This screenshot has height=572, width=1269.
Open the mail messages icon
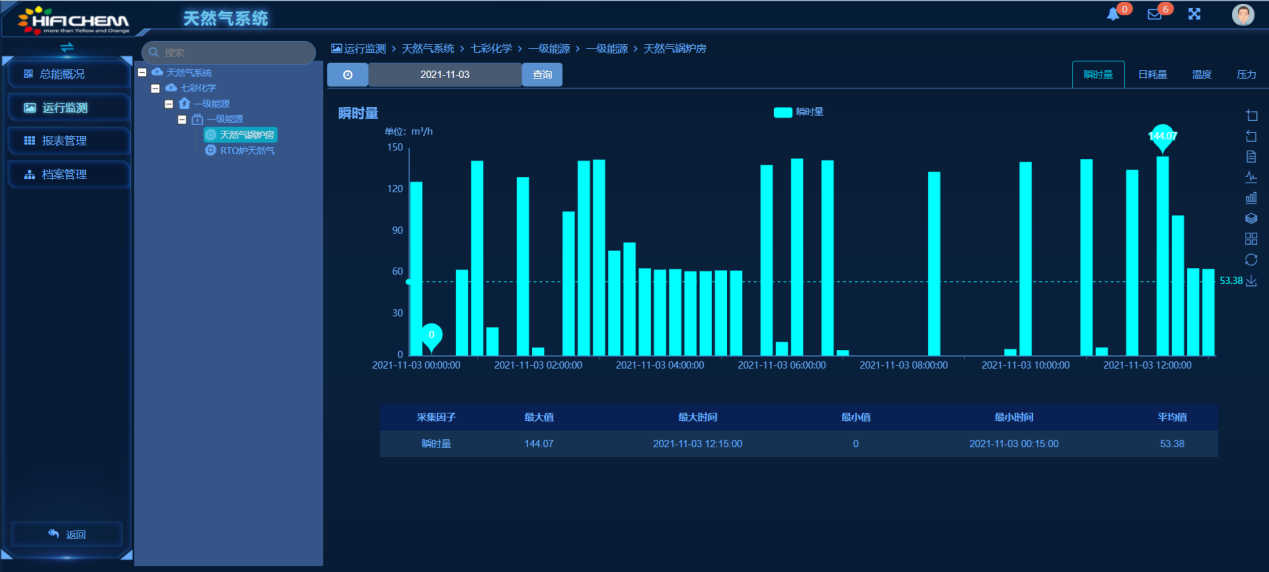tap(1154, 14)
